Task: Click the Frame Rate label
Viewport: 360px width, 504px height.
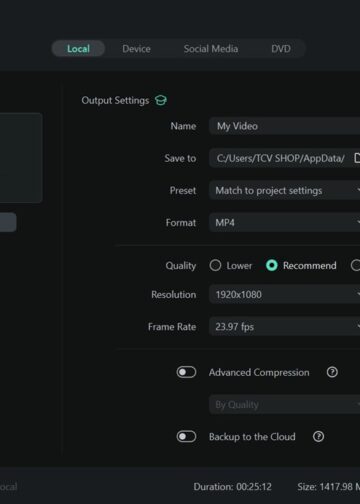Action: tap(172, 327)
